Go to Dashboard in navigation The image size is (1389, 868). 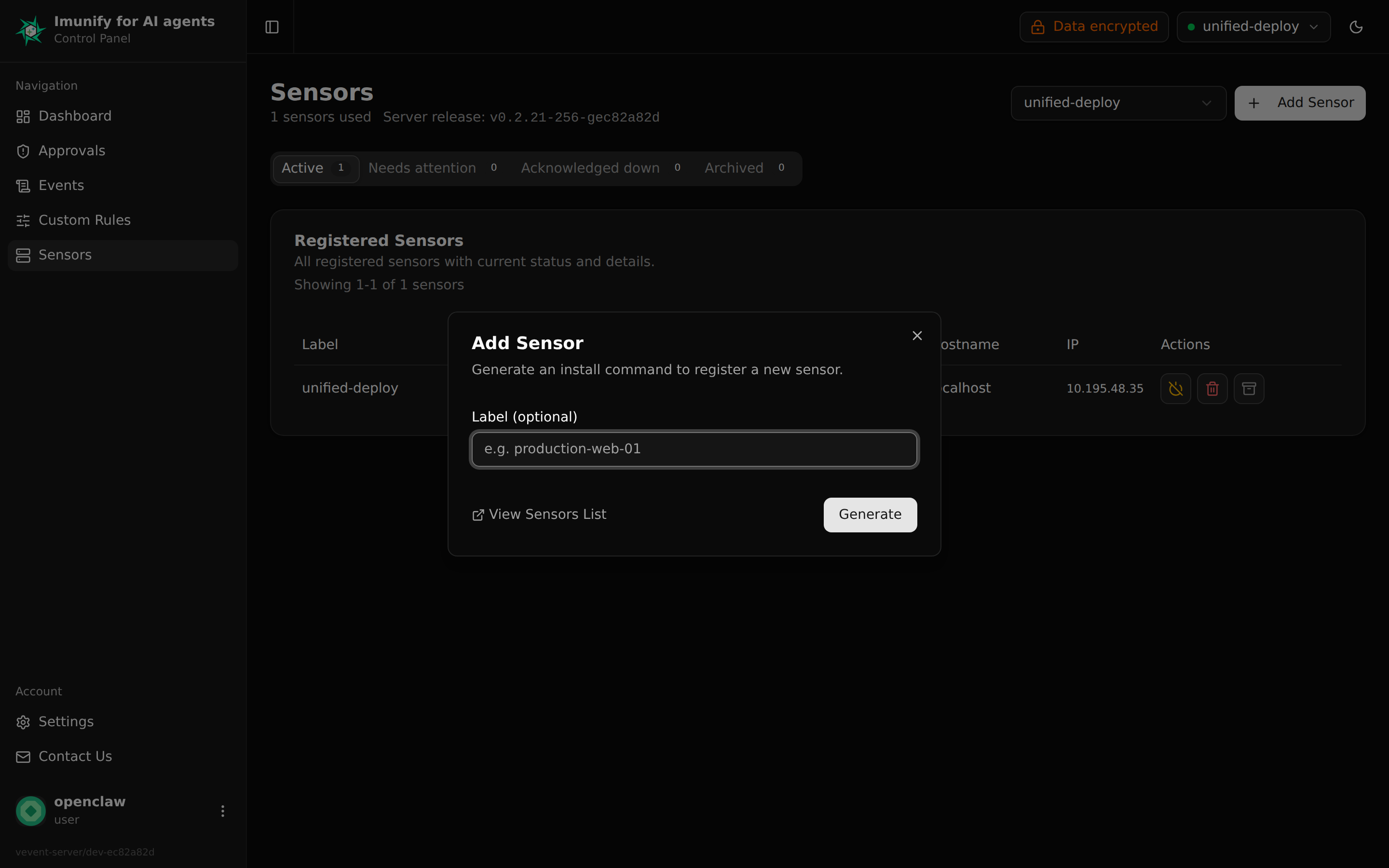(123, 117)
